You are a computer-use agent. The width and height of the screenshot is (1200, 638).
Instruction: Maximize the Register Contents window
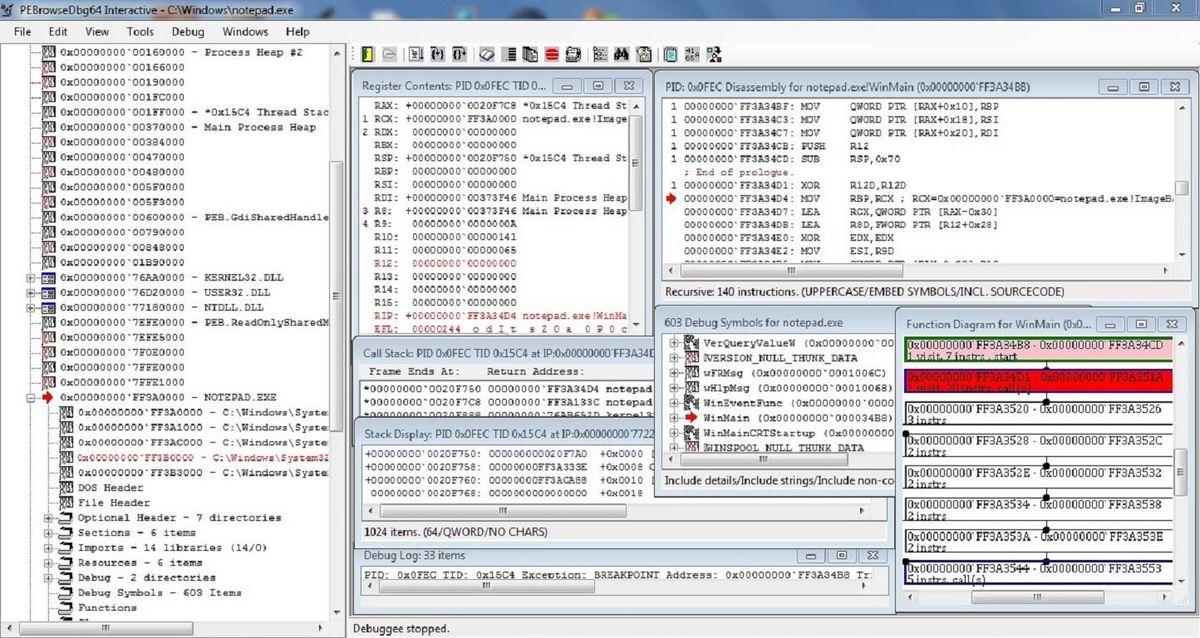point(598,86)
